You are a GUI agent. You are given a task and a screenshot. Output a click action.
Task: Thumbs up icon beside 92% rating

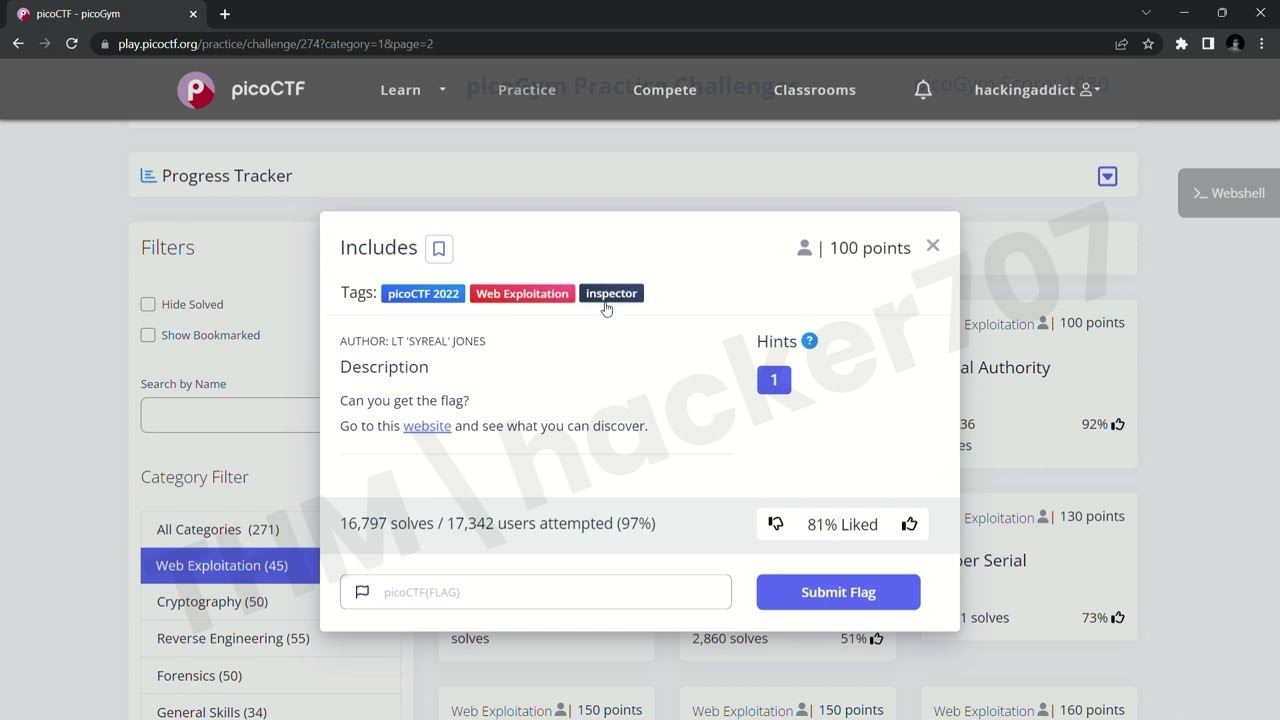[x=1118, y=424]
